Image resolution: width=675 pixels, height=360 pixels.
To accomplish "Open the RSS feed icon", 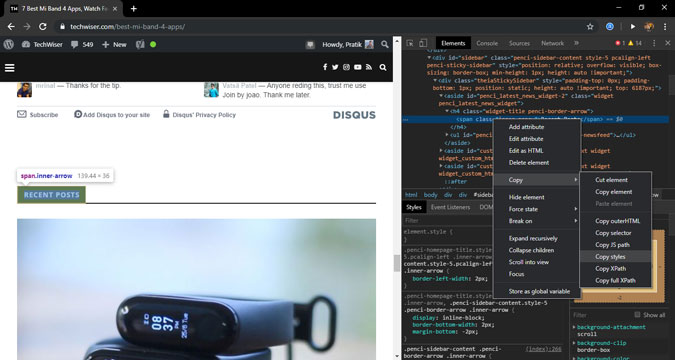I will 369,67.
